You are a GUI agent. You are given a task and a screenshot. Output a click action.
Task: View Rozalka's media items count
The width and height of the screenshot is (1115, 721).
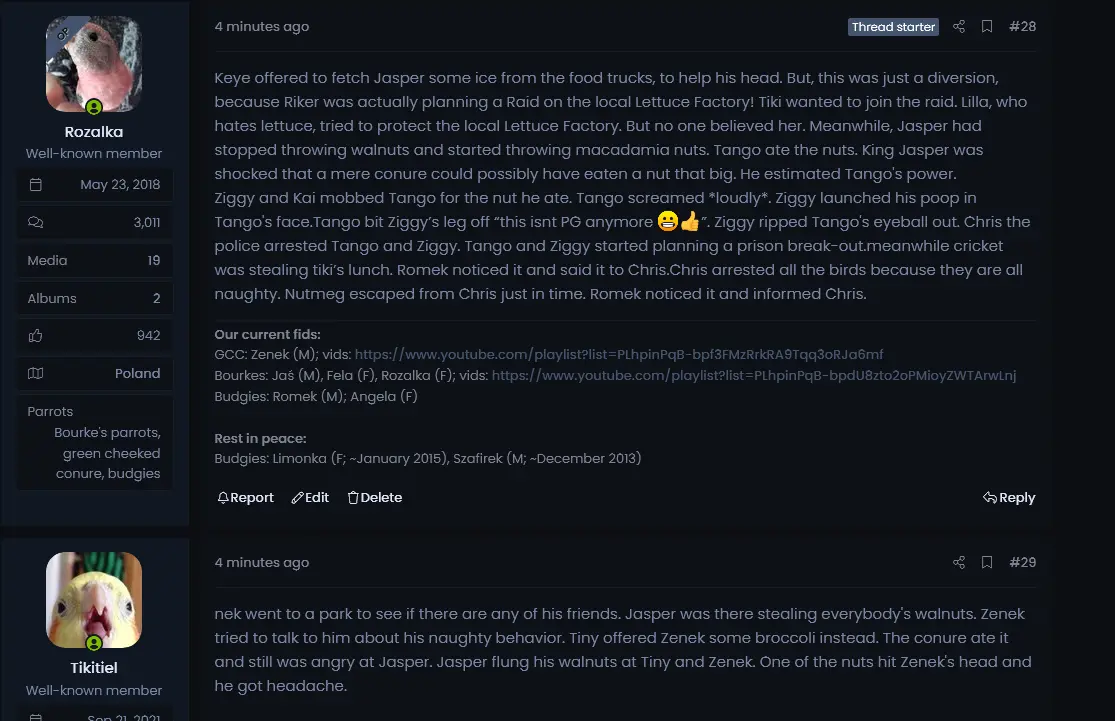tap(153, 260)
